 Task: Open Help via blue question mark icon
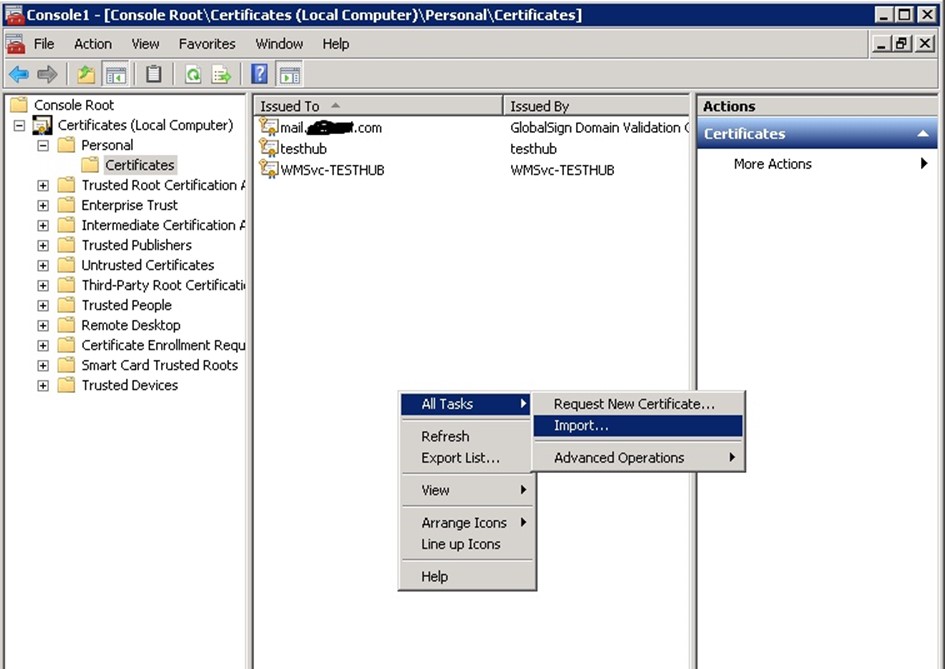(x=260, y=74)
